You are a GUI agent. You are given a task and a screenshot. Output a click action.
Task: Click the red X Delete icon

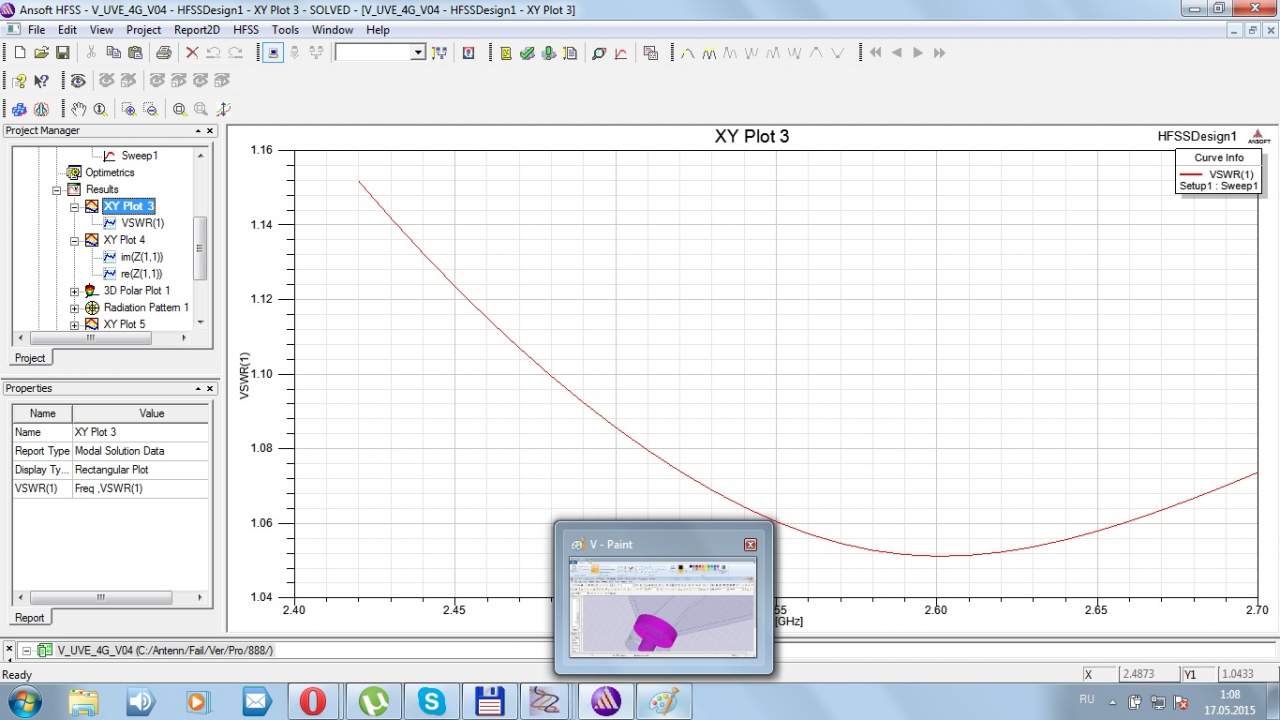[x=192, y=53]
